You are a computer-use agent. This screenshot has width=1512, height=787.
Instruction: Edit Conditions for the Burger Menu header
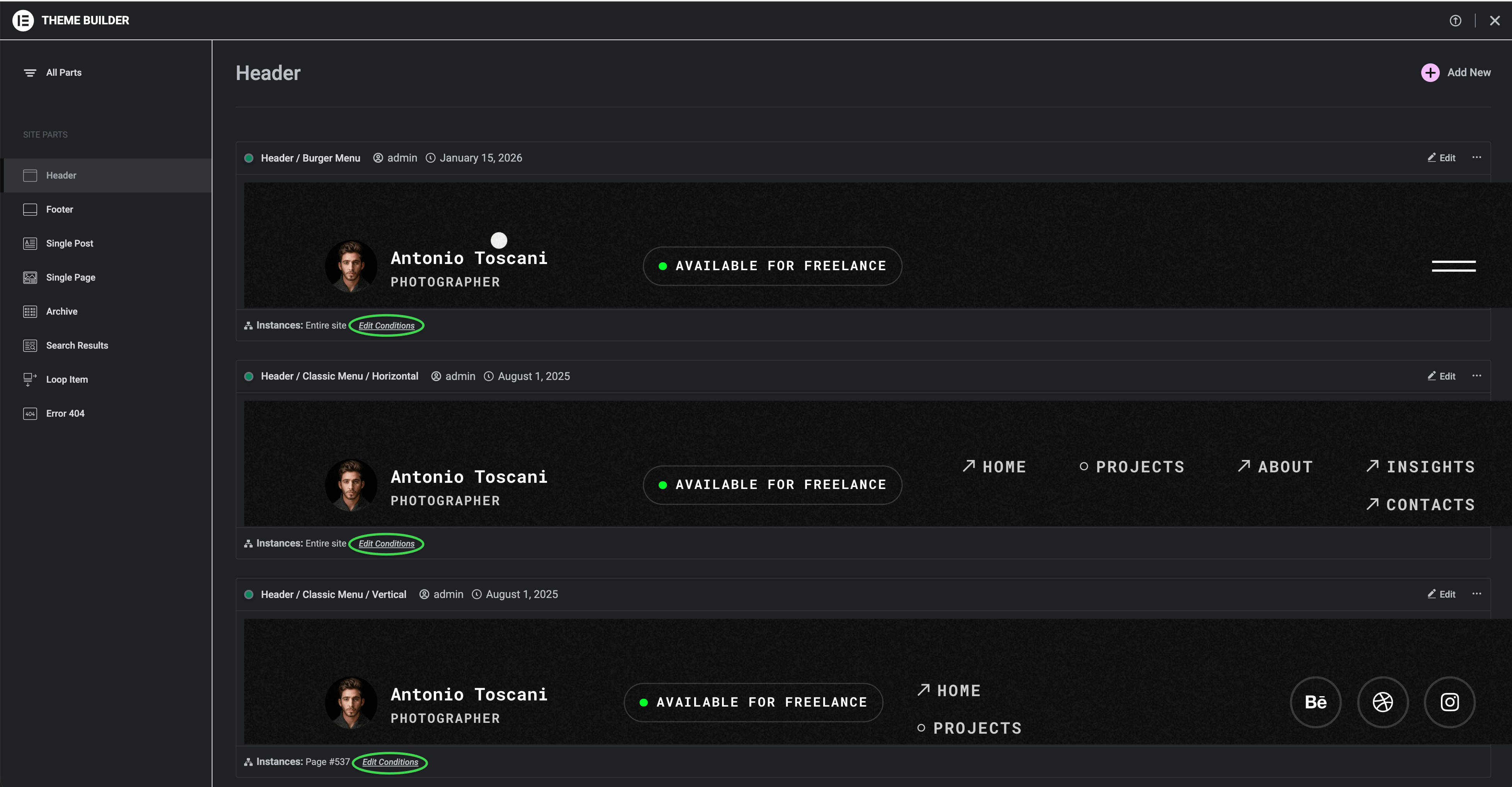[x=386, y=326]
